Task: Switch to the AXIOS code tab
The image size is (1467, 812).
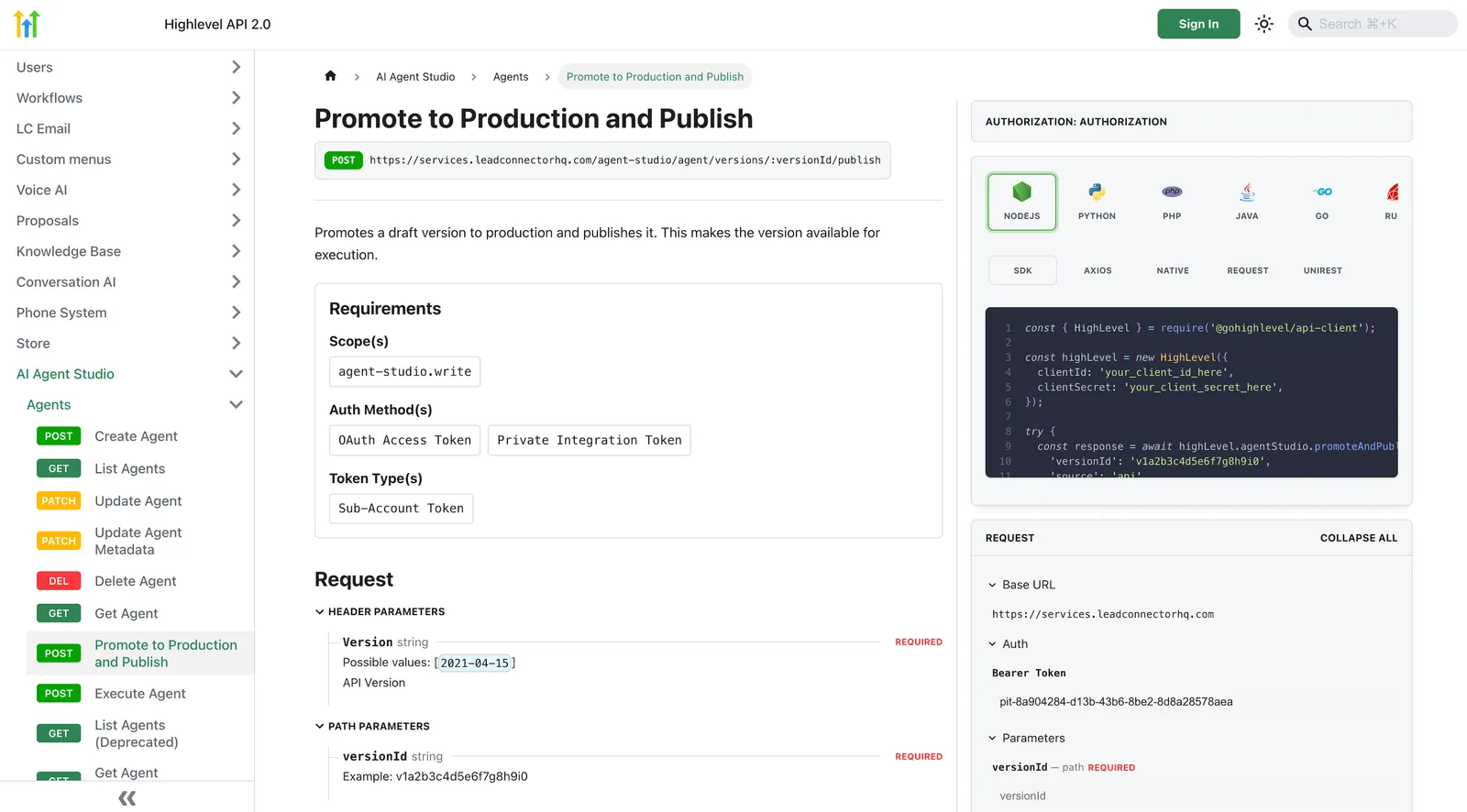Action: [1097, 270]
